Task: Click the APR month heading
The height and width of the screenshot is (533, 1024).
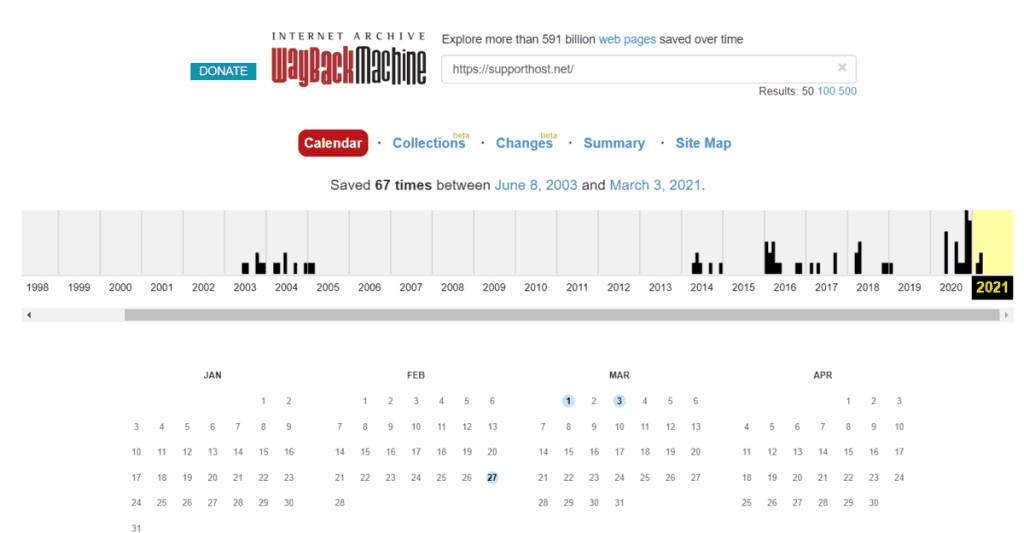Action: (x=823, y=375)
